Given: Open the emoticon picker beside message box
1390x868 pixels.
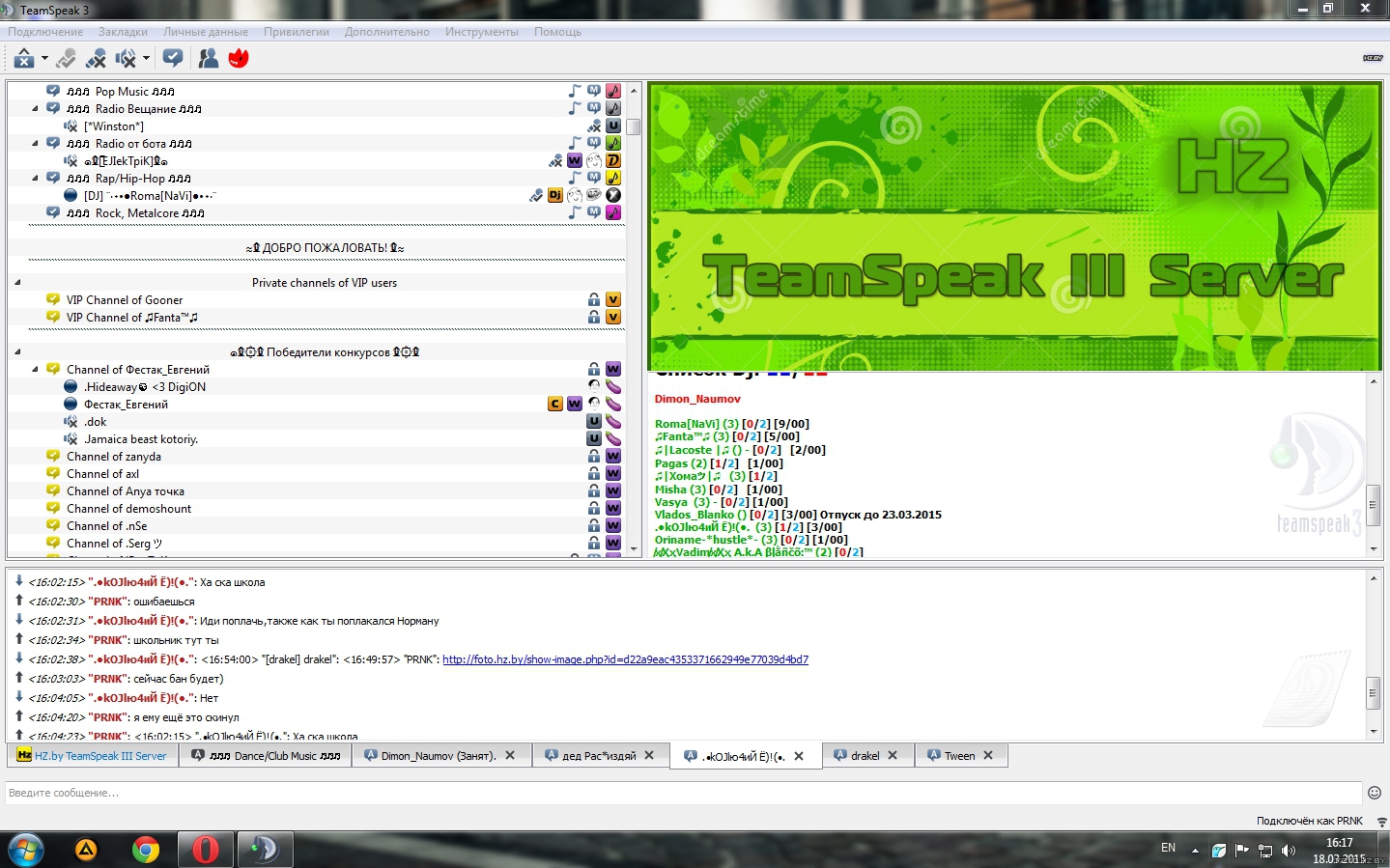Looking at the screenshot, I should tap(1375, 793).
